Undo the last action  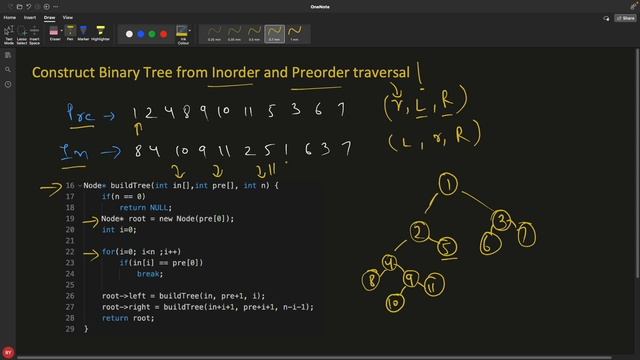click(x=29, y=7)
